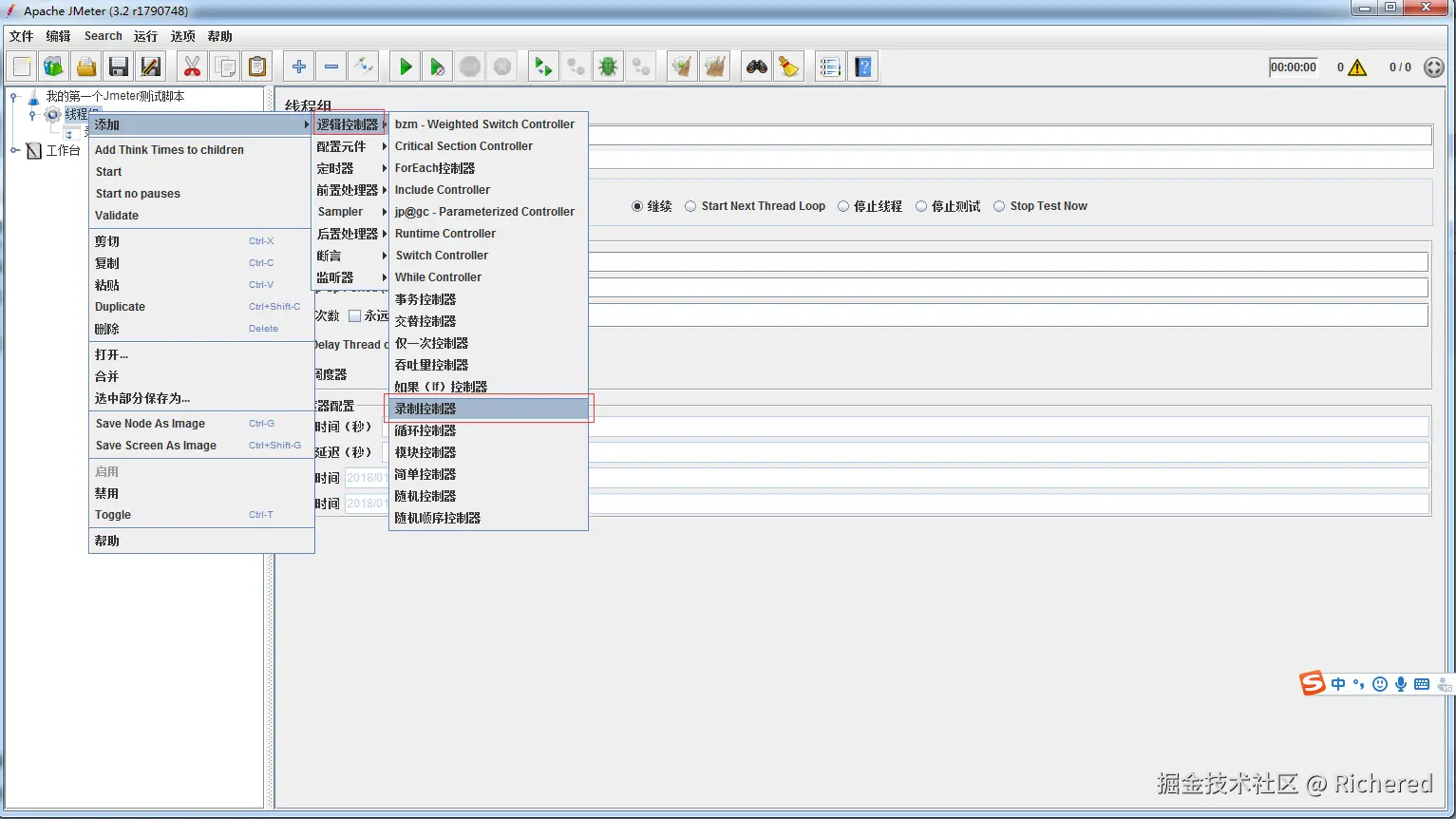Open the Search menu
The image size is (1456, 819).
pos(104,36)
